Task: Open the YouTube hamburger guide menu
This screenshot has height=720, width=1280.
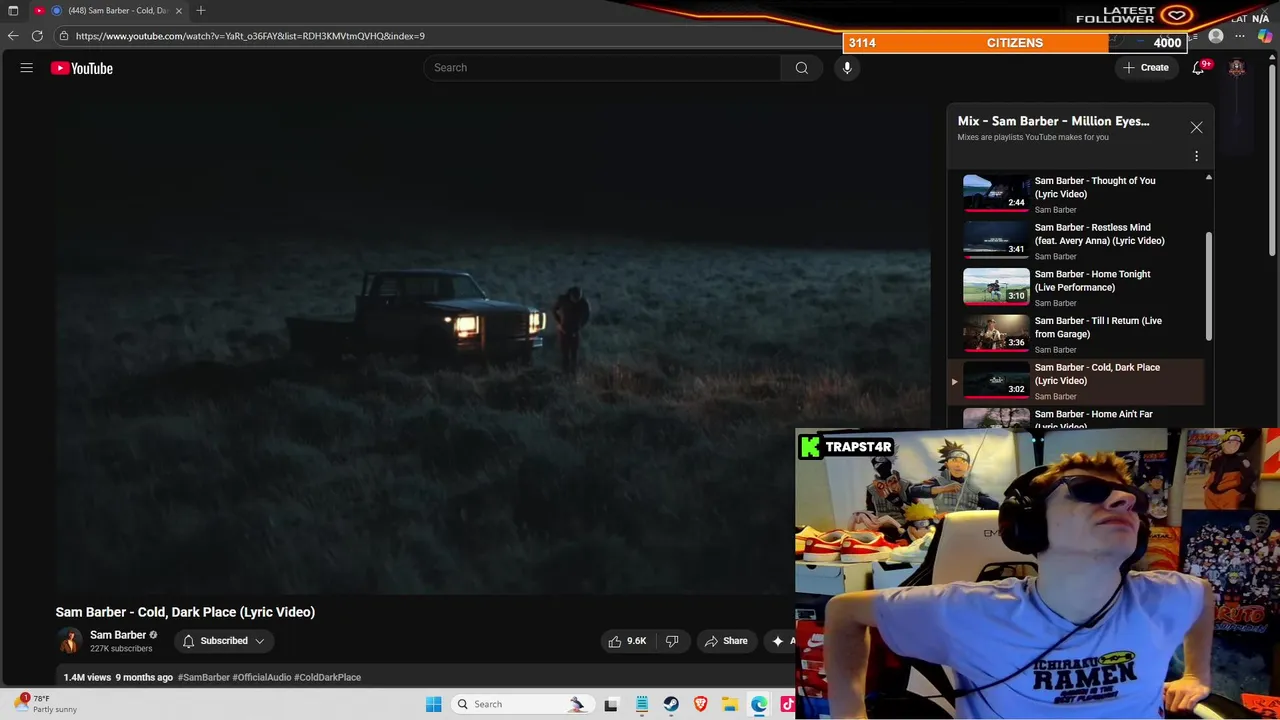Action: (27, 68)
